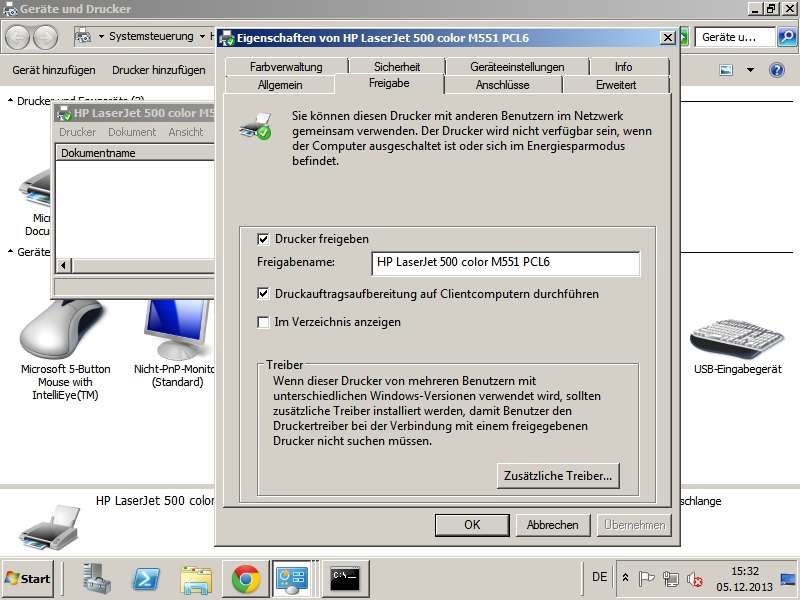Close the Eigenschaften dialog
The image size is (800, 600).
(668, 38)
